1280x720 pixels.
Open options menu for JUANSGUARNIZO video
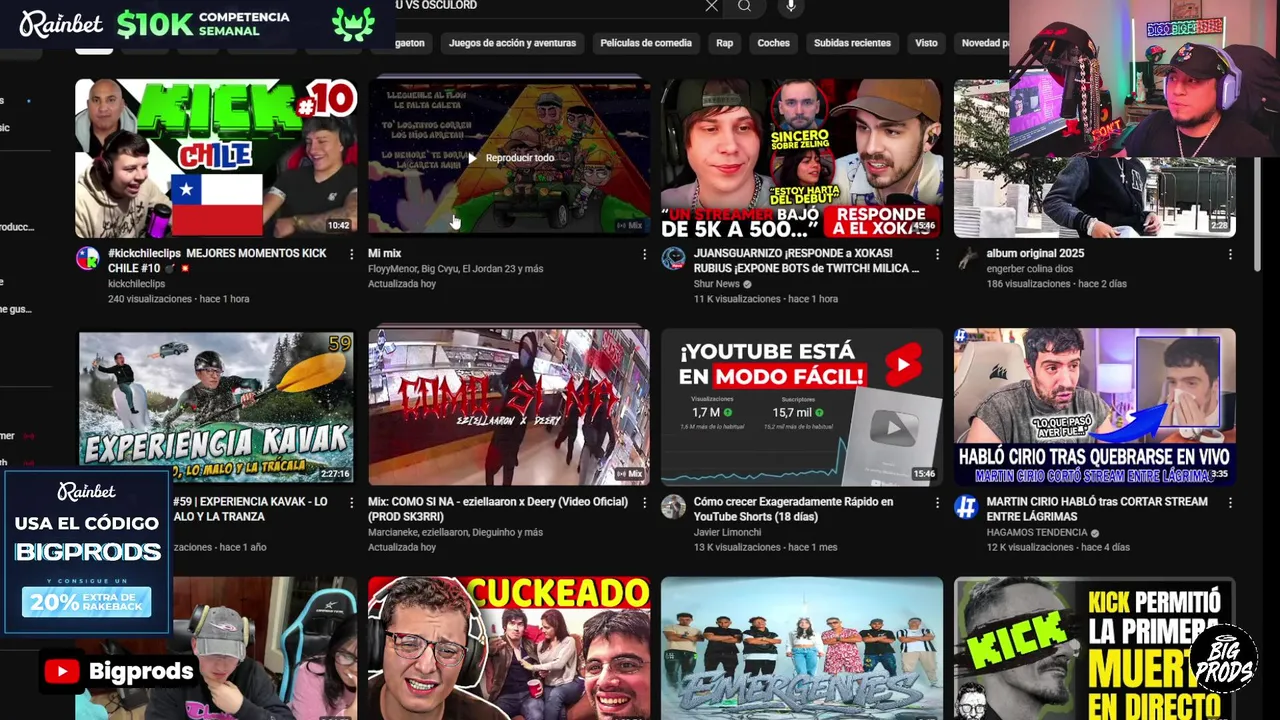937,254
